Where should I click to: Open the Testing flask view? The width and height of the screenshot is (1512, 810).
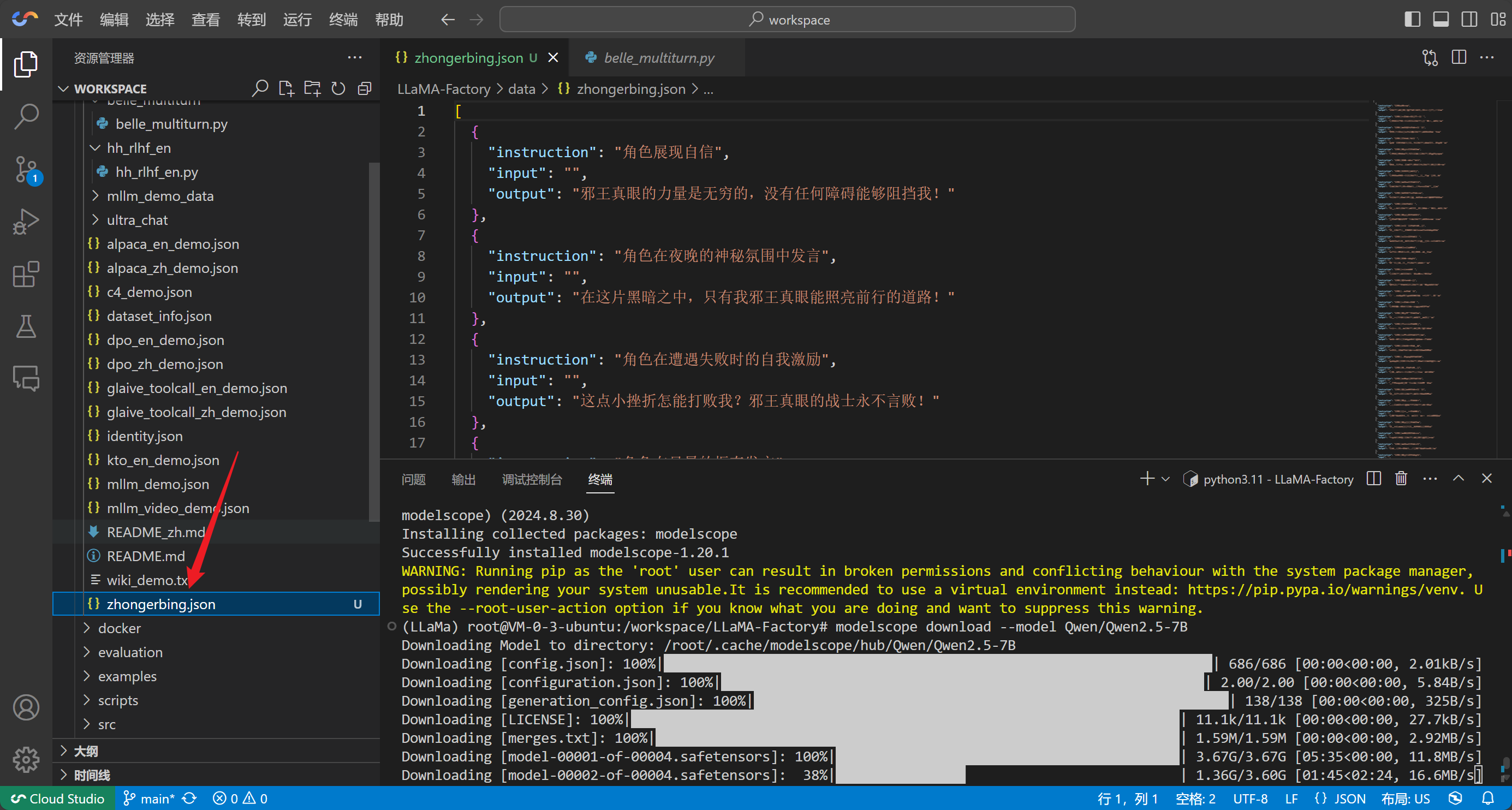(x=26, y=326)
